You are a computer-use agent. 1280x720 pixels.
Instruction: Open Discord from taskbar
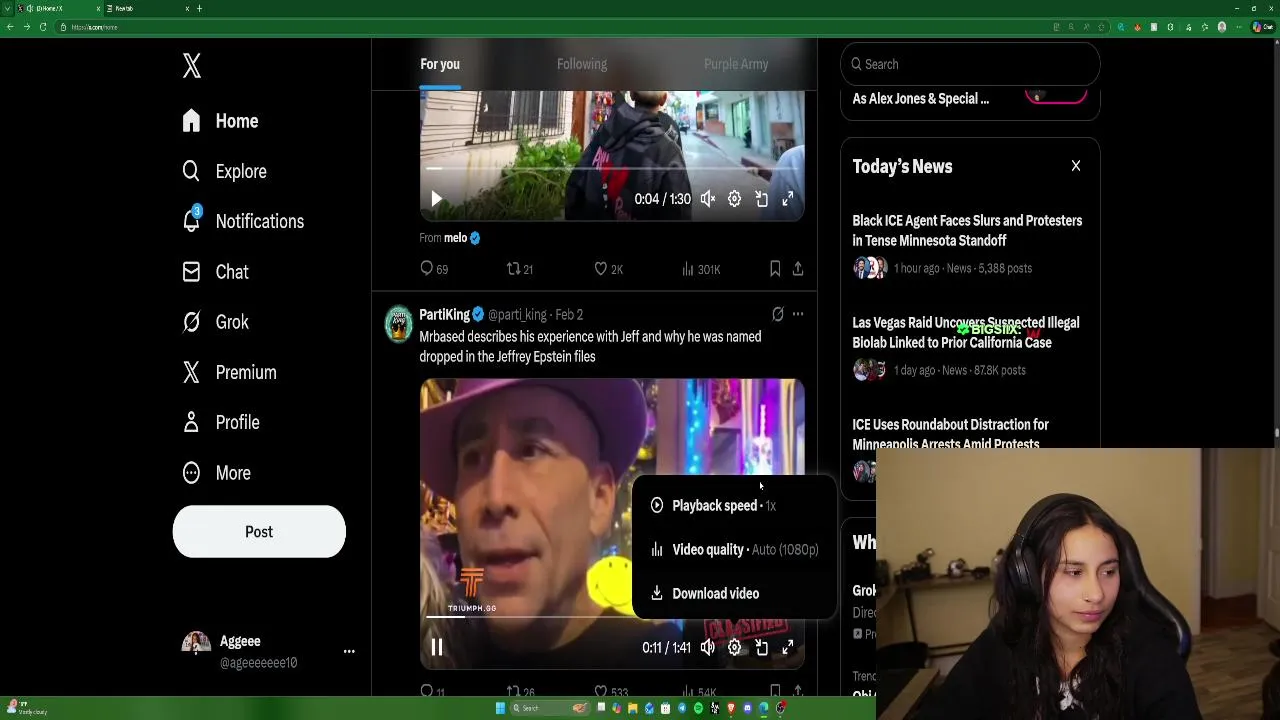(x=747, y=708)
